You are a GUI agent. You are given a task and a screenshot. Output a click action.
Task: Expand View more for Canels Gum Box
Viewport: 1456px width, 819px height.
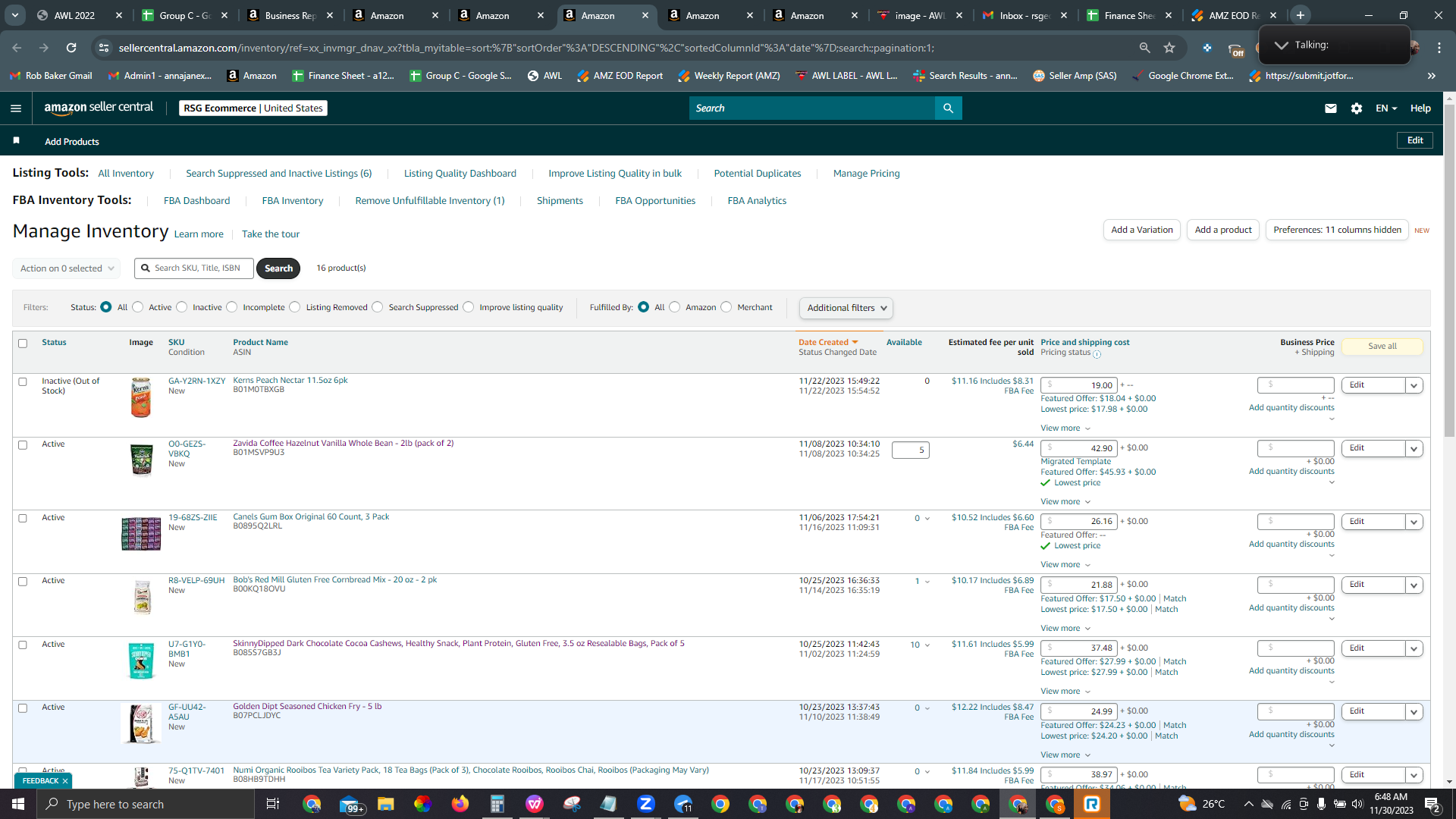(1065, 565)
